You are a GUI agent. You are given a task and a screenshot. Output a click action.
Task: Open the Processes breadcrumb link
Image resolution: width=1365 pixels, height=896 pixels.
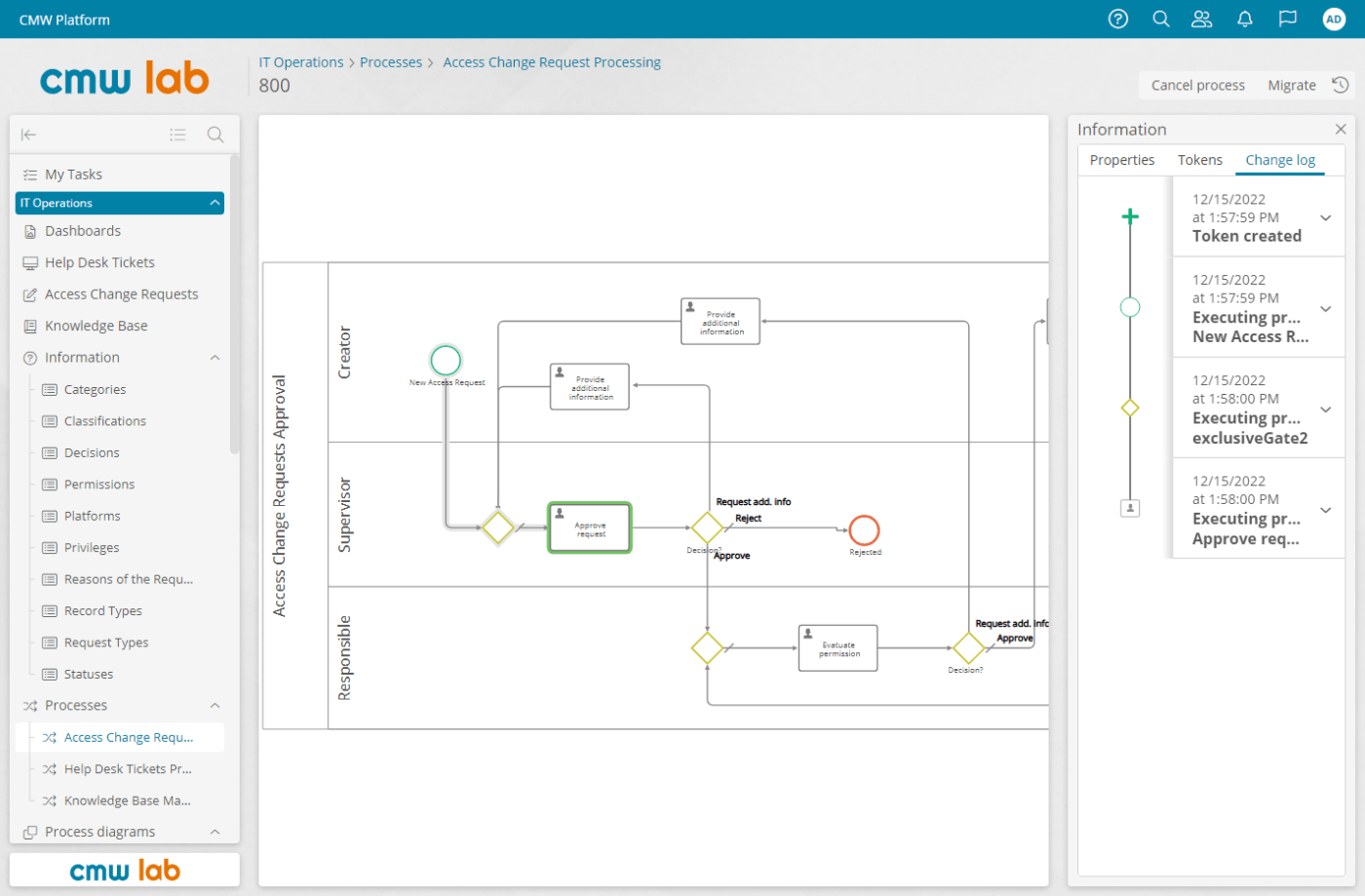click(x=391, y=61)
